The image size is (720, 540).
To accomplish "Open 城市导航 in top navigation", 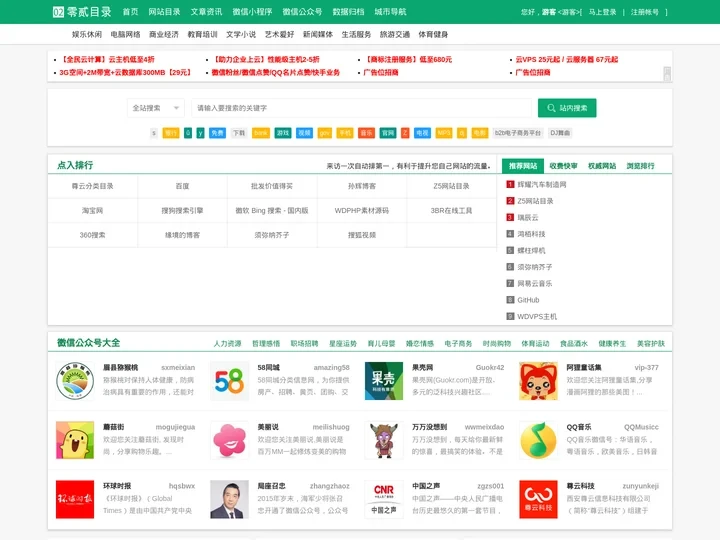I will 390,12.
